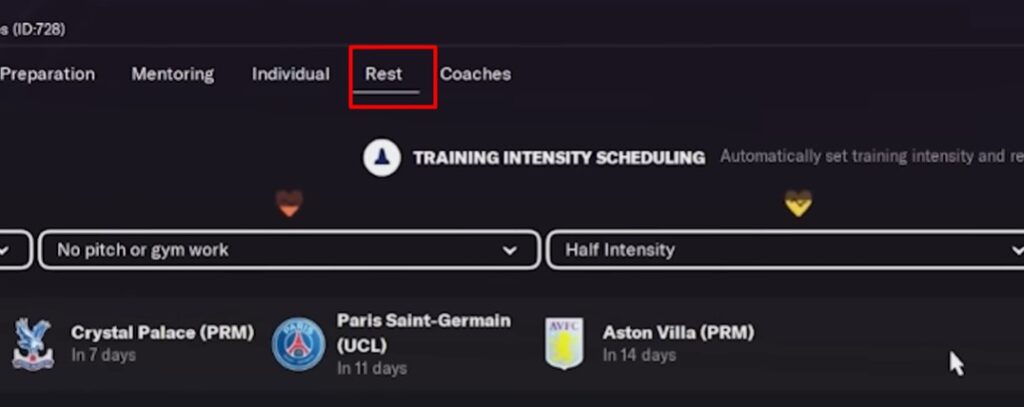The height and width of the screenshot is (407, 1024).
Task: Click the Training Intensity Scheduling heading
Action: click(559, 158)
